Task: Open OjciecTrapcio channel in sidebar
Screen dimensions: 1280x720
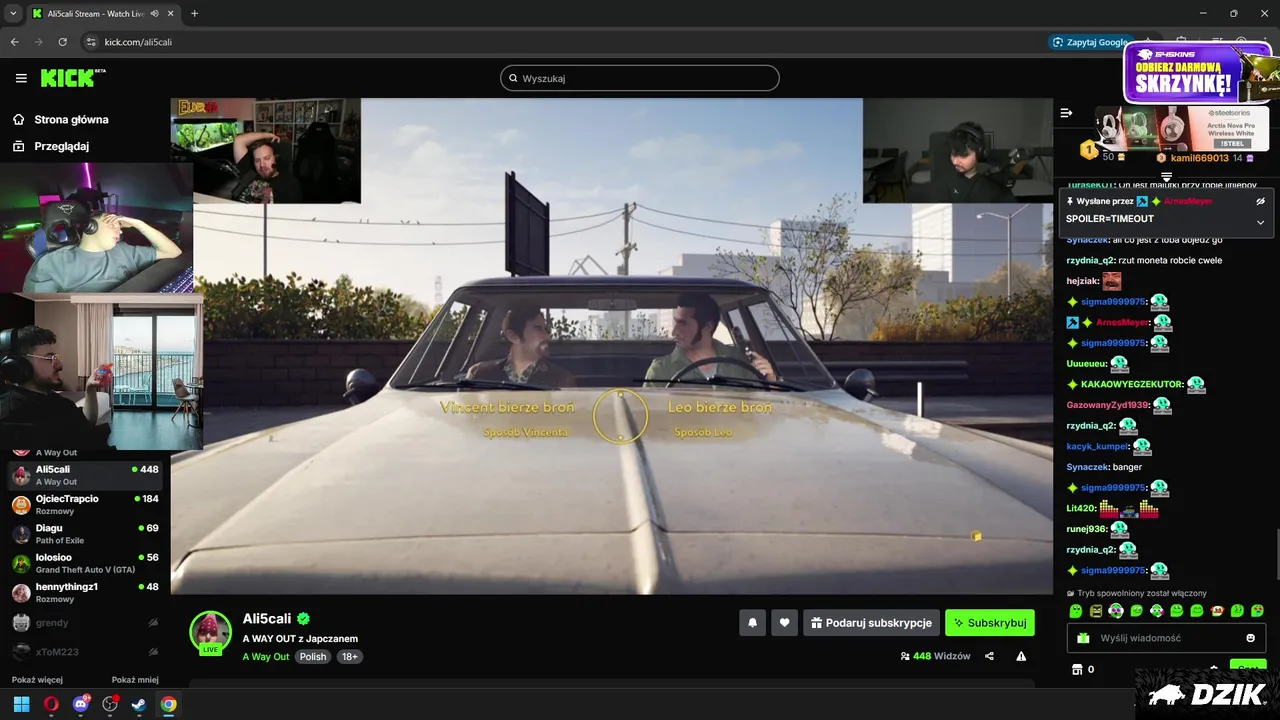Action: pyautogui.click(x=85, y=504)
